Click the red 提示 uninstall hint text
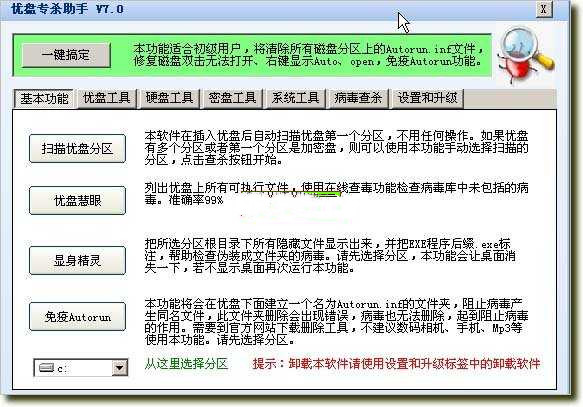Image resolution: width=583 pixels, height=407 pixels. point(396,364)
